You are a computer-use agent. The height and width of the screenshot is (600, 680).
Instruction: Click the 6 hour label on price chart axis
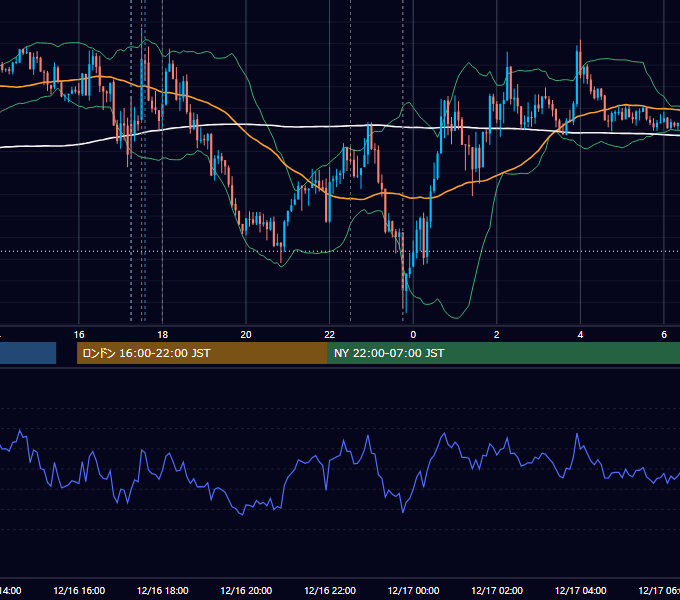click(x=664, y=335)
